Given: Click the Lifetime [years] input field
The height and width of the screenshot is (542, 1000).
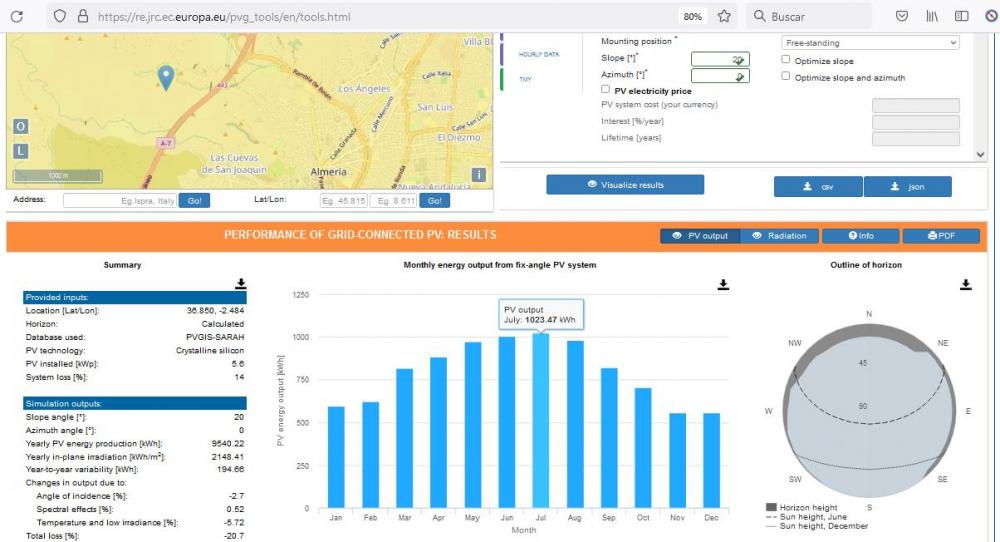Looking at the screenshot, I should click(x=916, y=139).
